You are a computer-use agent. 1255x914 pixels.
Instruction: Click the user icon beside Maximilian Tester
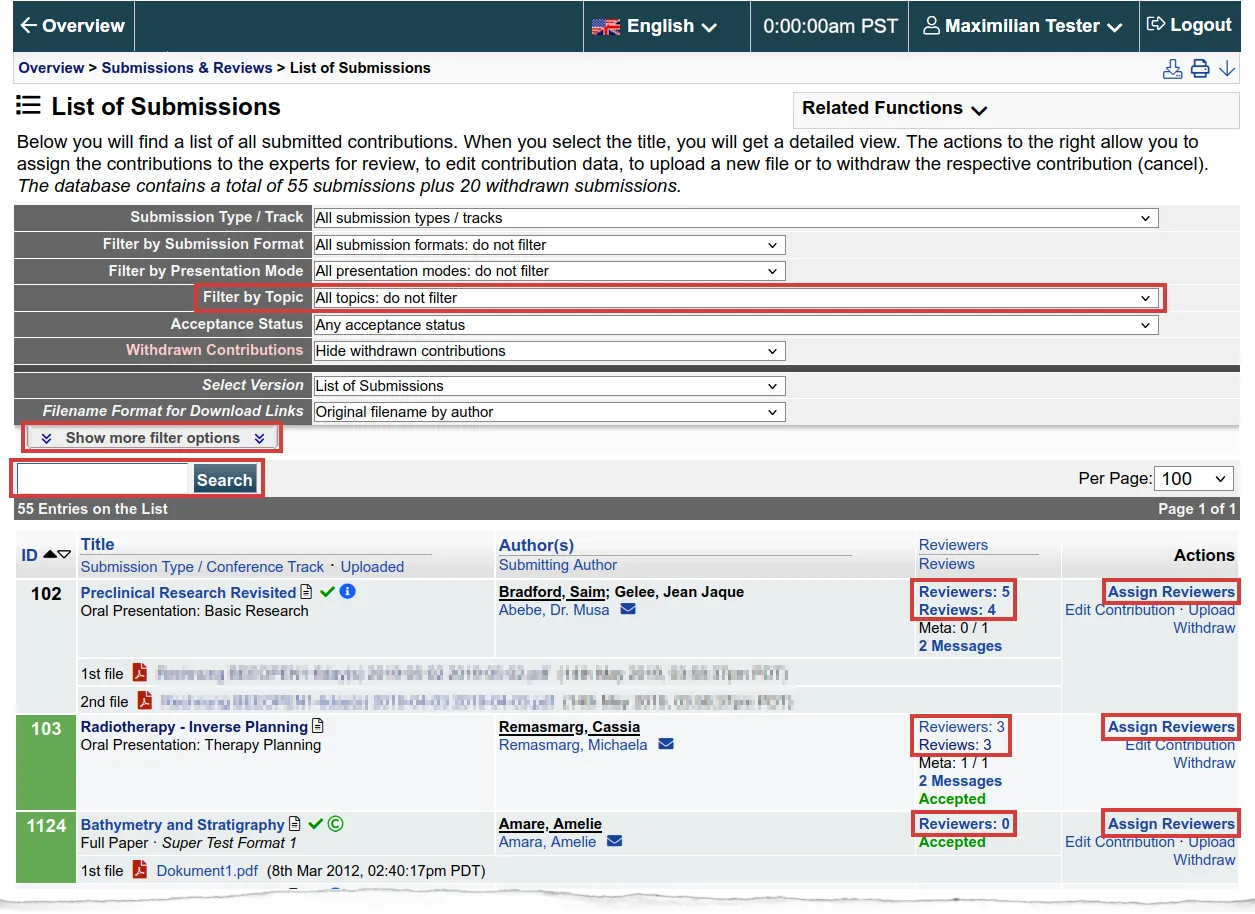pyautogui.click(x=932, y=26)
